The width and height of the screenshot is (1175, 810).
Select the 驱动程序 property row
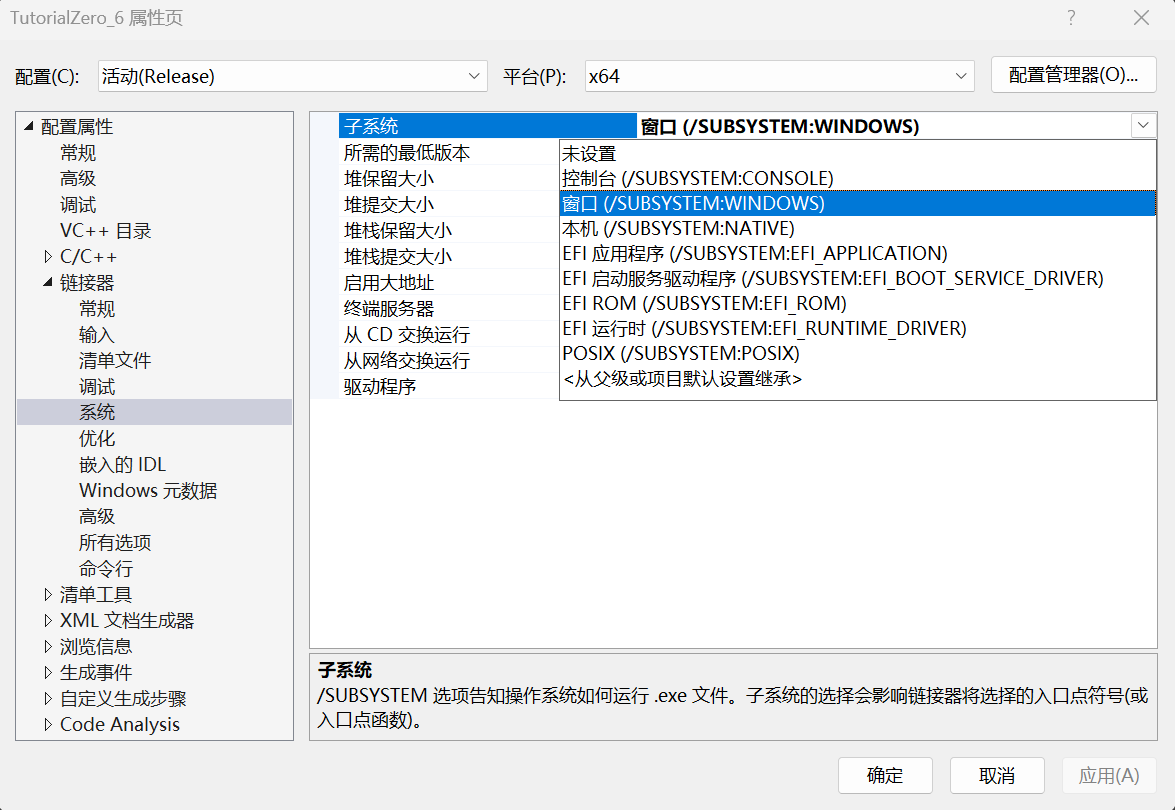[x=450, y=387]
